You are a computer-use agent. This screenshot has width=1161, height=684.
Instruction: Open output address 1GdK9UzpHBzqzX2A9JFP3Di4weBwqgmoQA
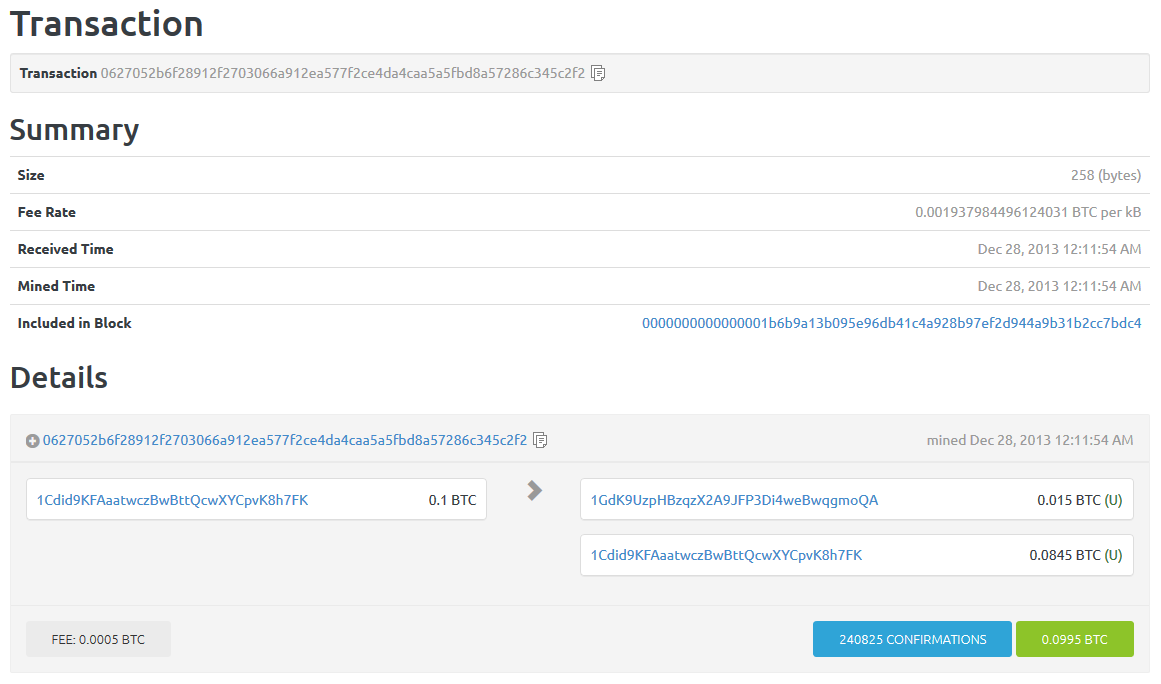click(x=734, y=500)
